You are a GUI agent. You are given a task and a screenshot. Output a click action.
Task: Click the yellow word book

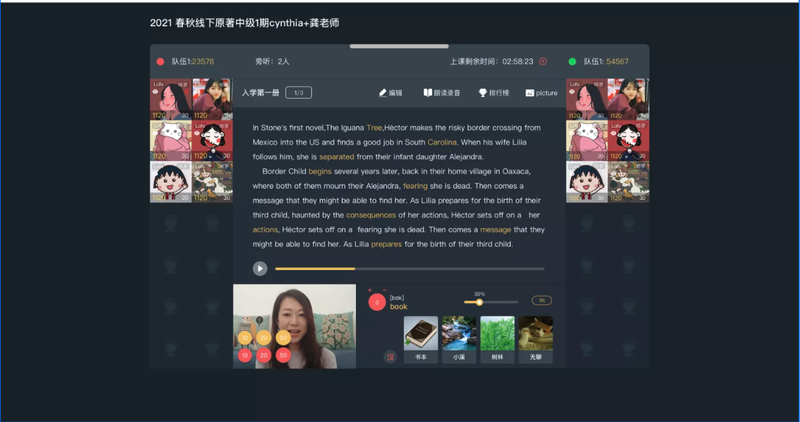398,306
